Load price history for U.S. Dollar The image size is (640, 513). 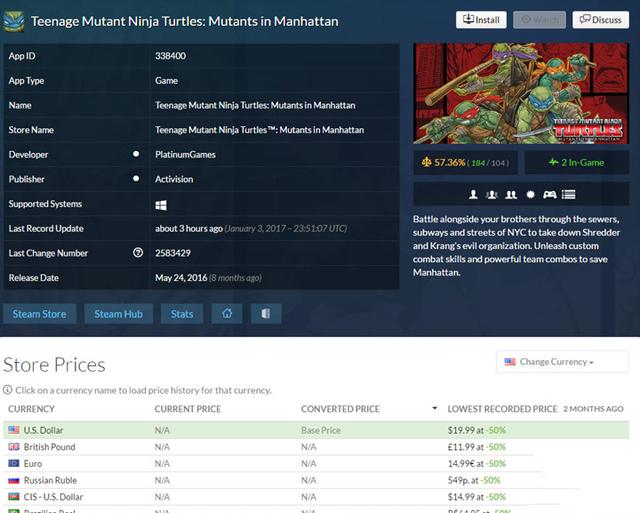(x=43, y=430)
